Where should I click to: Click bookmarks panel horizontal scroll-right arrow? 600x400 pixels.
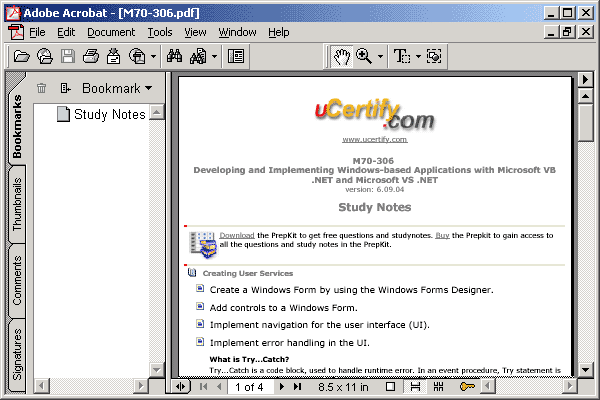click(x=141, y=386)
